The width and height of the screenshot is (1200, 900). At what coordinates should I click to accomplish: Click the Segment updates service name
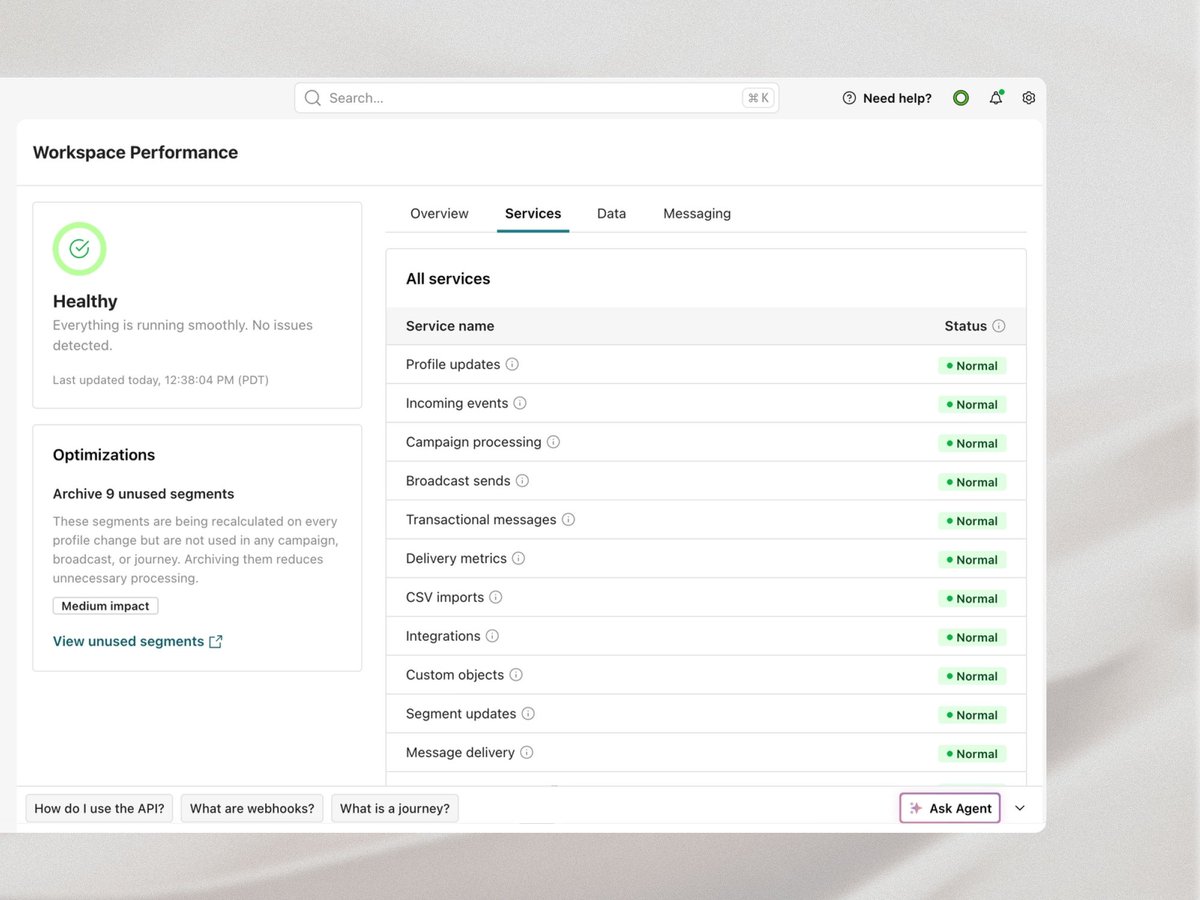coord(461,714)
